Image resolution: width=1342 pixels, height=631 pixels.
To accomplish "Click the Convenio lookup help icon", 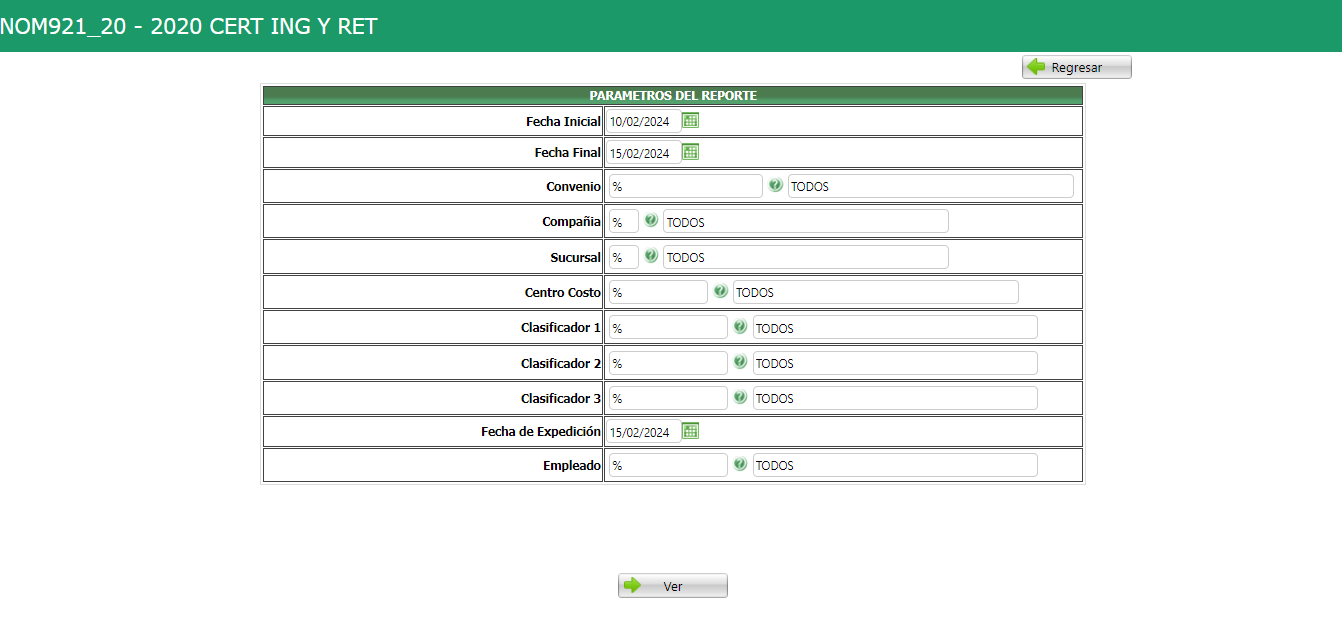I will [x=775, y=185].
